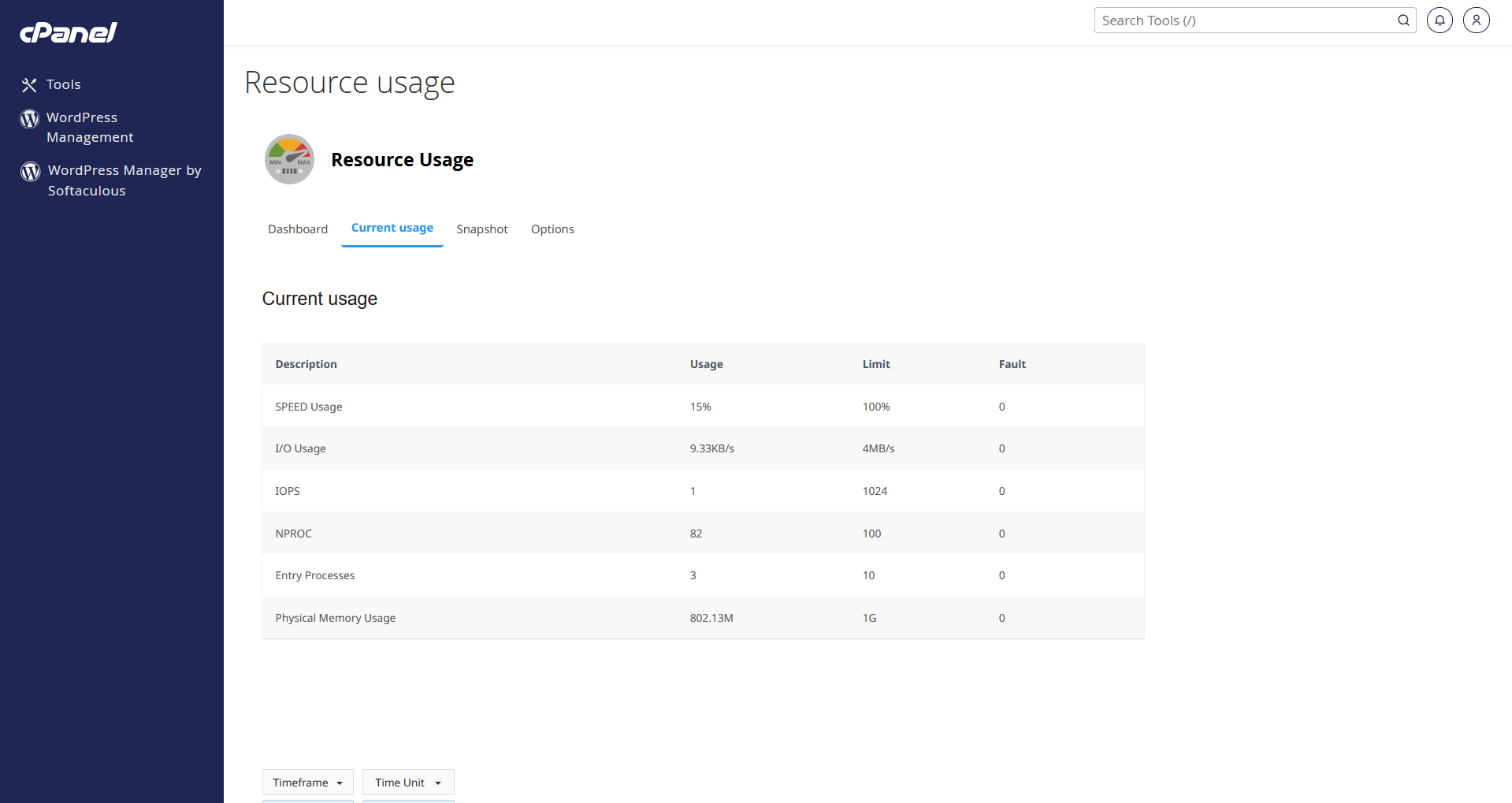Switch to the Dashboard tab
The width and height of the screenshot is (1512, 803).
pyautogui.click(x=298, y=229)
